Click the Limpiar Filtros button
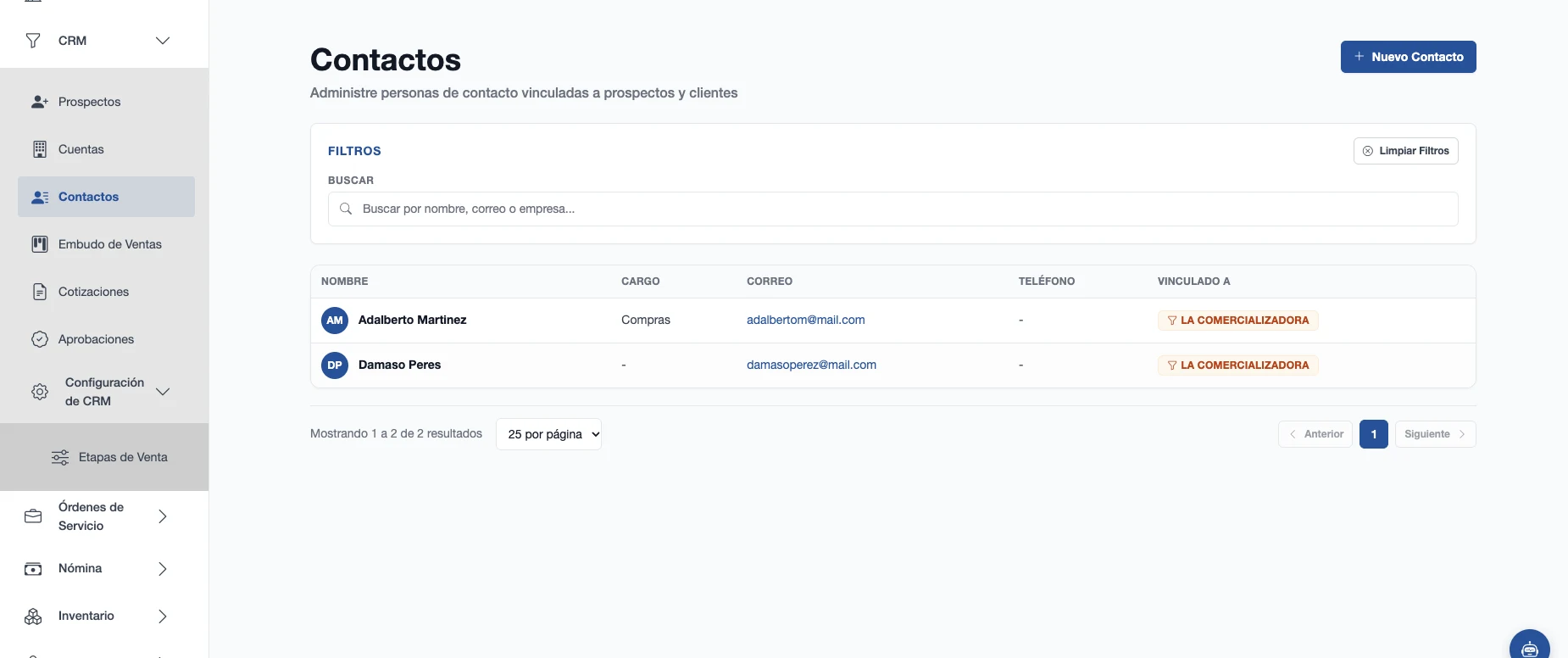1568x658 pixels. [x=1405, y=151]
